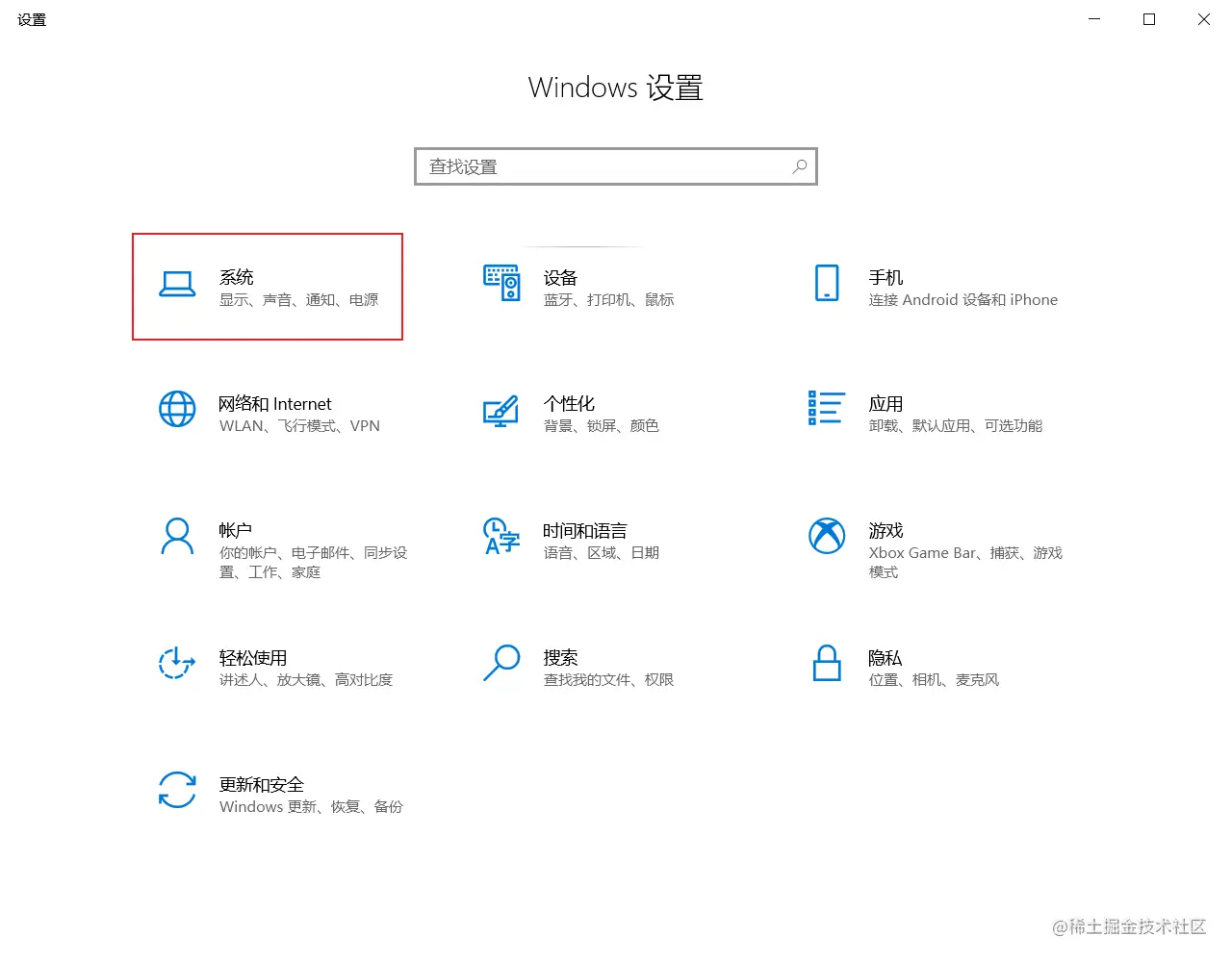1232x962 pixels.
Task: Click the text Windows 更新、恢复、备份
Action: pyautogui.click(x=311, y=807)
